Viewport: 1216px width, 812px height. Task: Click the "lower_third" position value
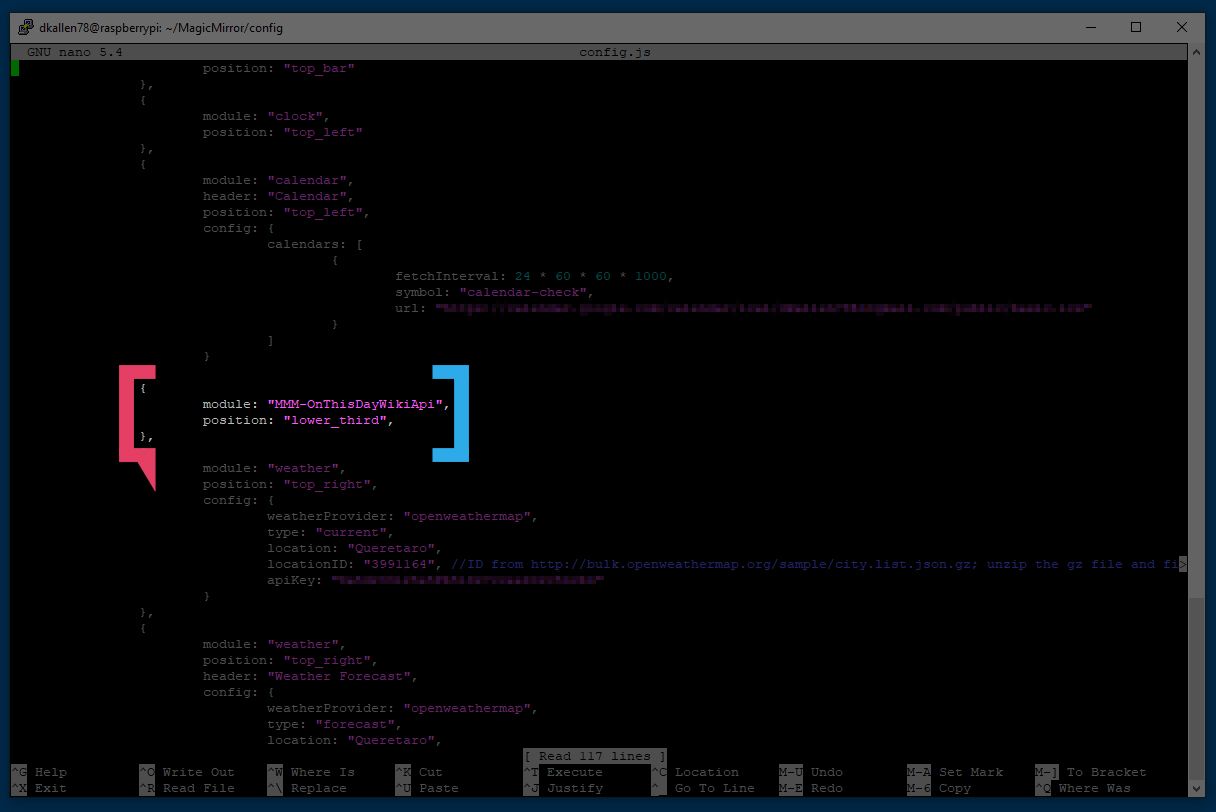(x=335, y=420)
